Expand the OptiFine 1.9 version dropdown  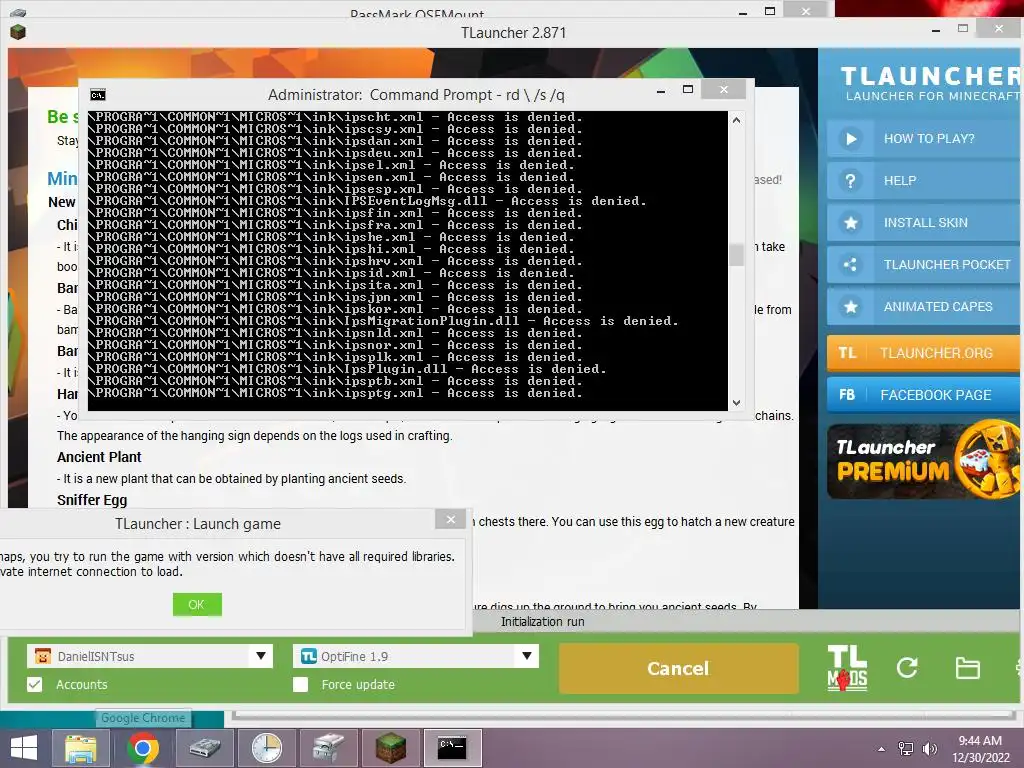pos(526,656)
